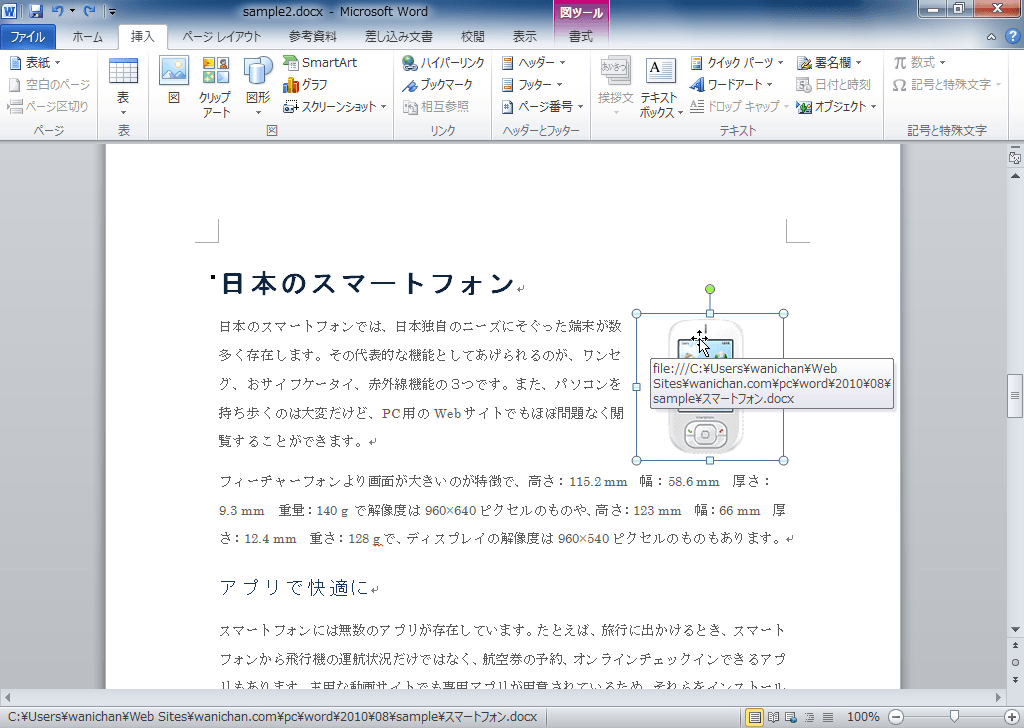Switch to the ページ レイアウト tab
Screen dimensions: 1024x728
coord(221,37)
